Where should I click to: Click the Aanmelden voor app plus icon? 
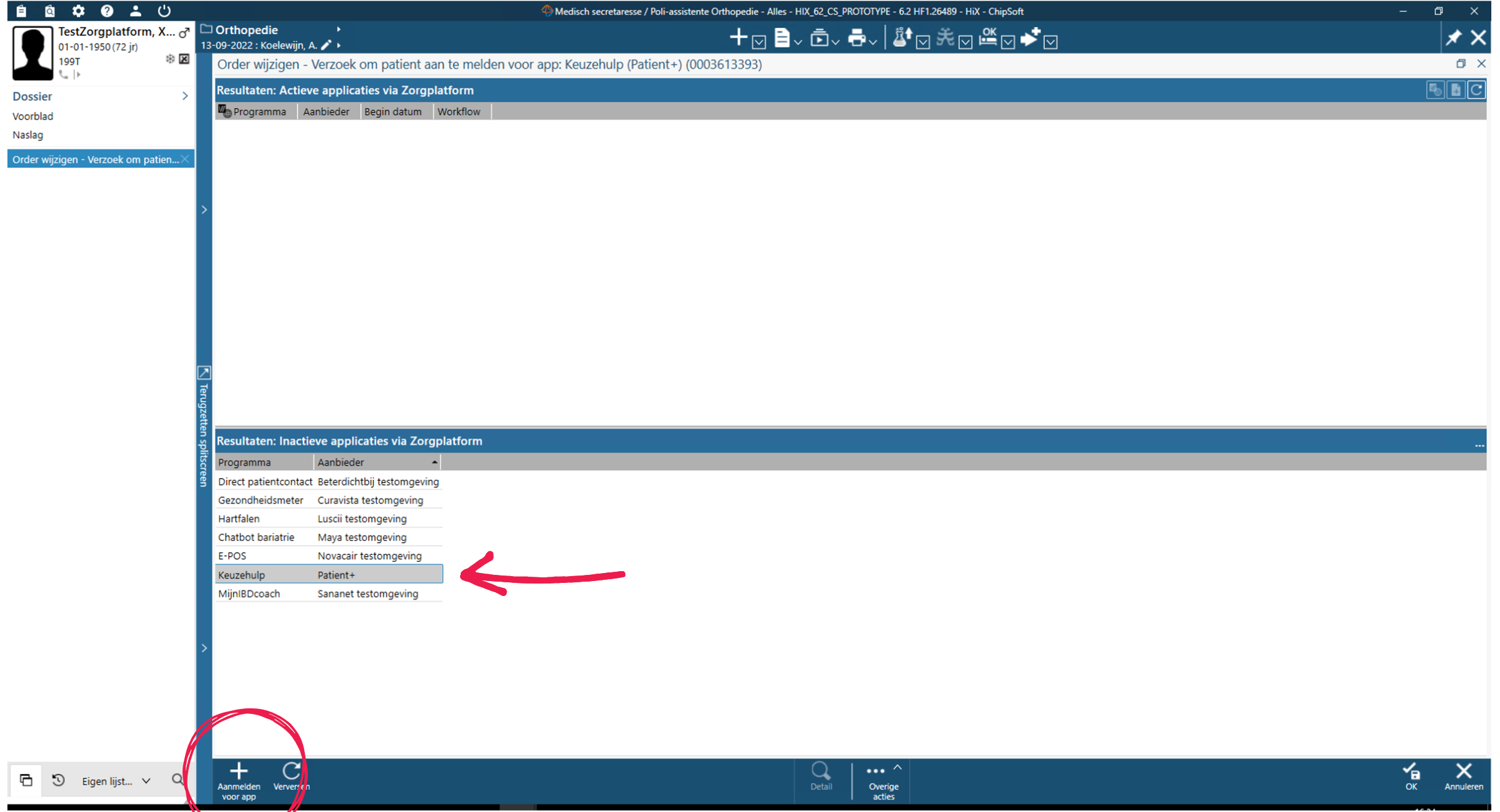(x=238, y=771)
